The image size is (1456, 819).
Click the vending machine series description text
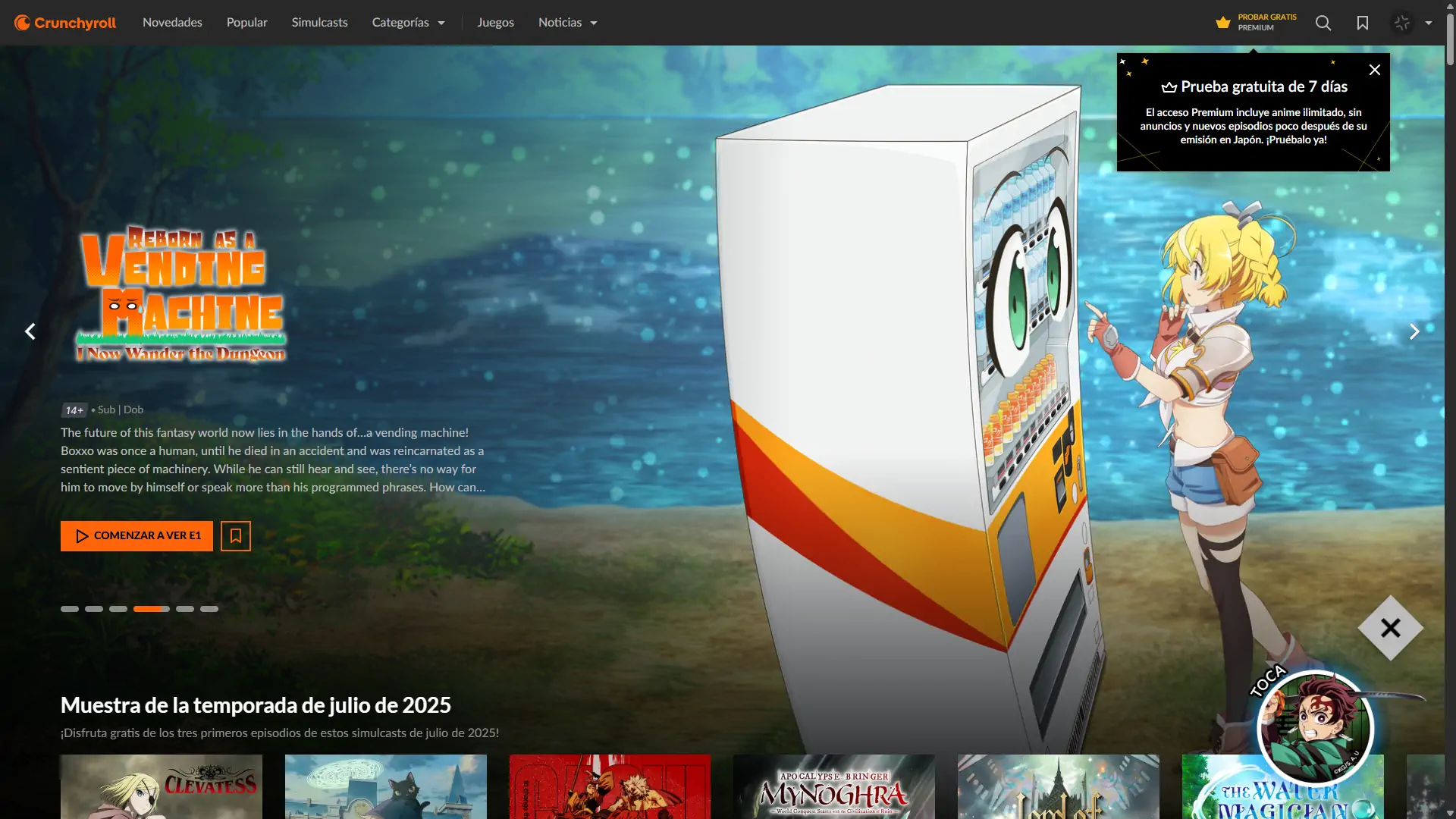(273, 460)
